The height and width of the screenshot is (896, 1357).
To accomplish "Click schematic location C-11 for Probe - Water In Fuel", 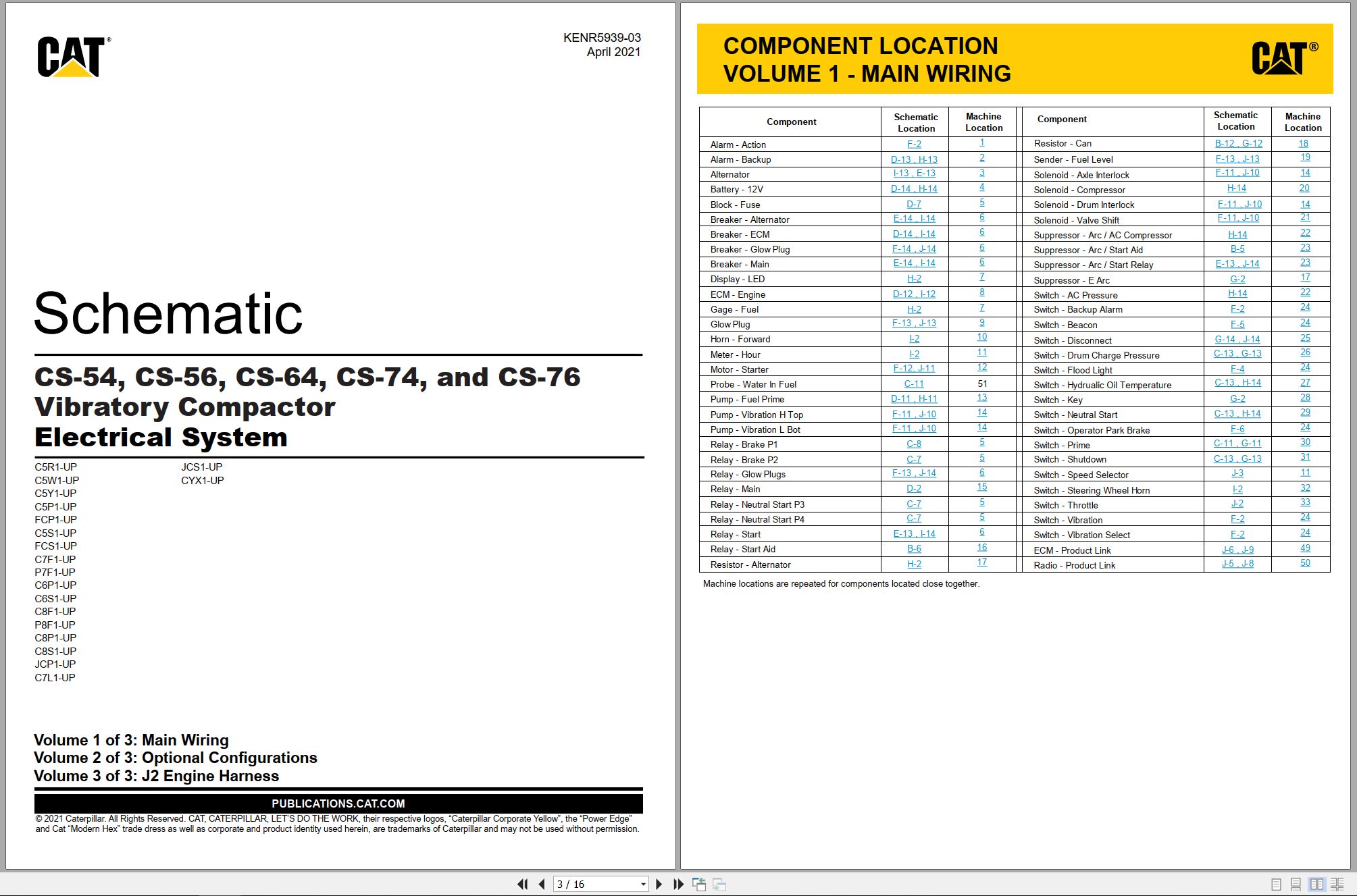I will [914, 384].
